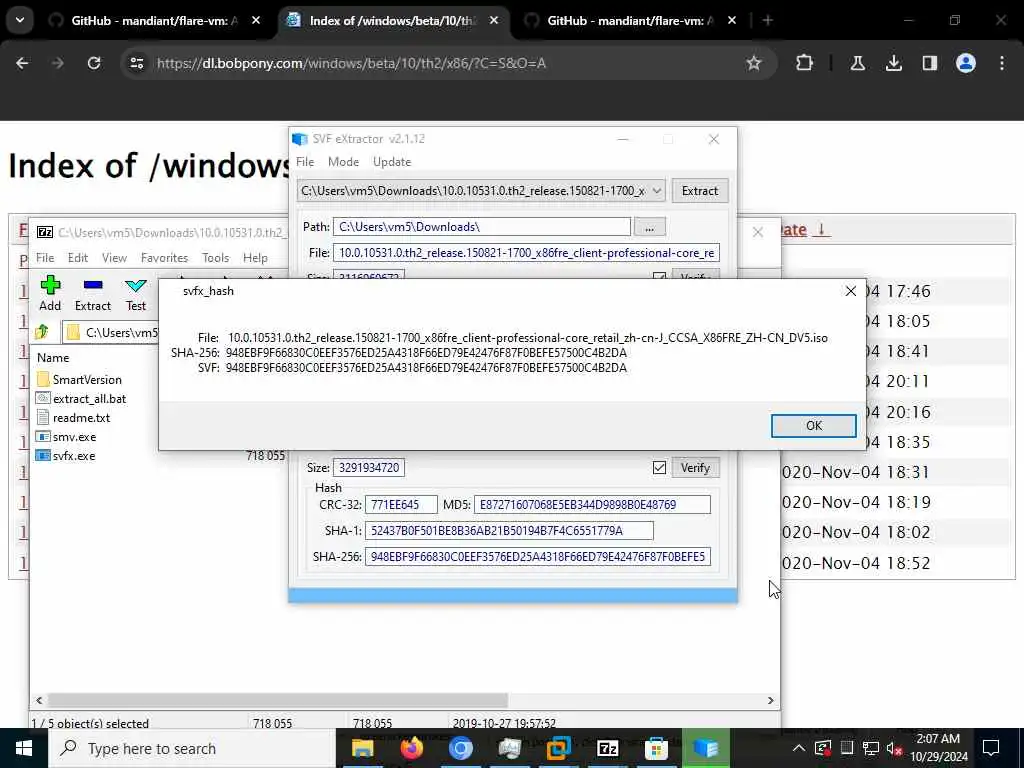Viewport: 1024px width, 768px height.
Task: Click the CRC-32 value field
Action: click(x=401, y=505)
